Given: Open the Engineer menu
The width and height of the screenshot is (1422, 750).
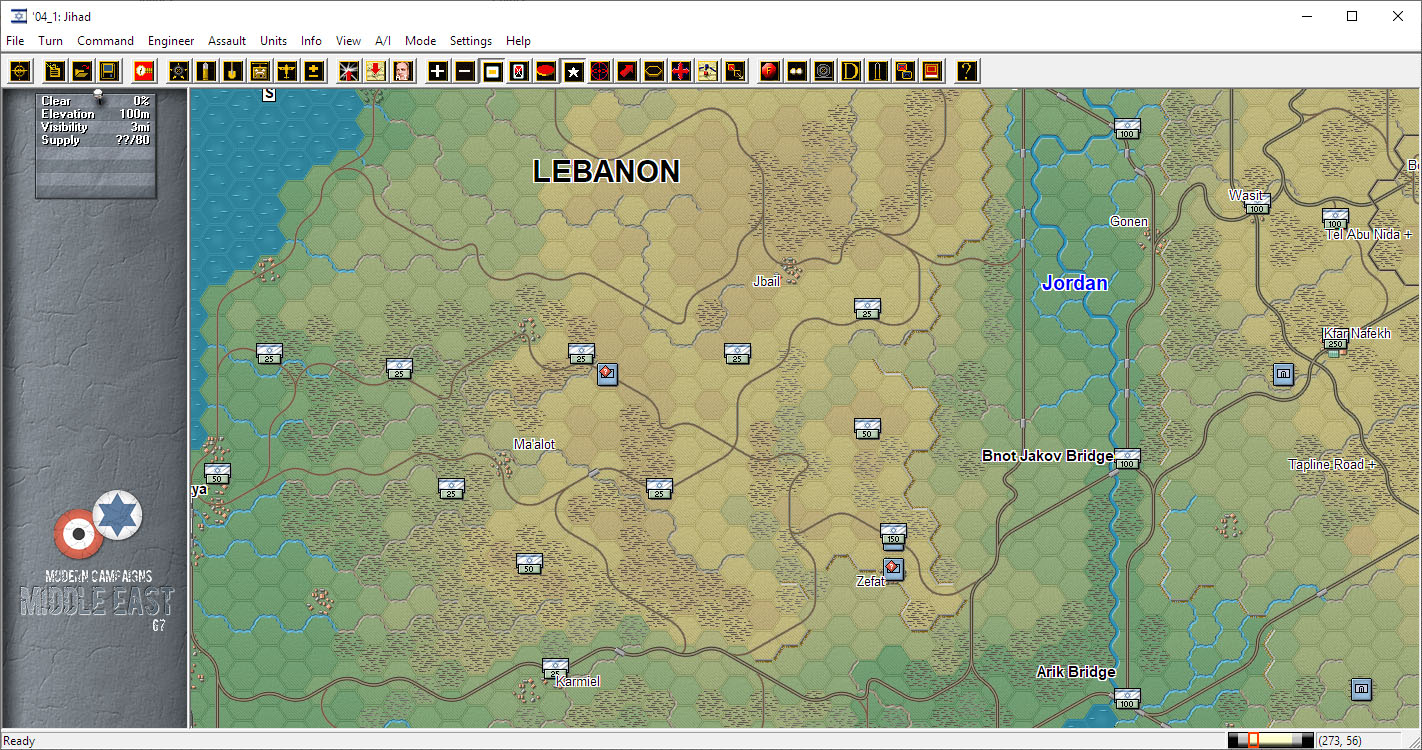Looking at the screenshot, I should pos(171,41).
